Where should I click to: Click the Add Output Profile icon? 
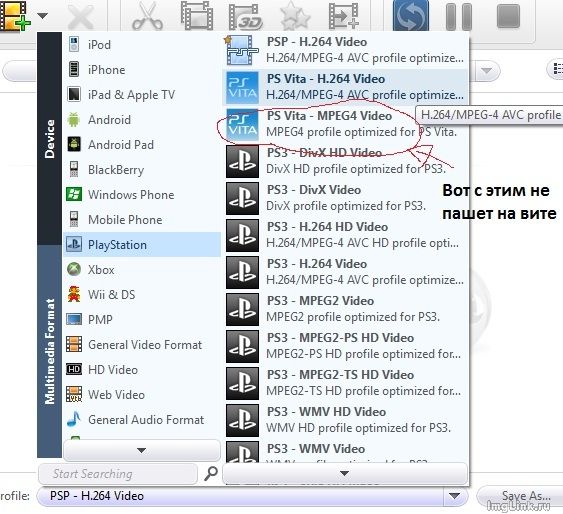[x=344, y=16]
